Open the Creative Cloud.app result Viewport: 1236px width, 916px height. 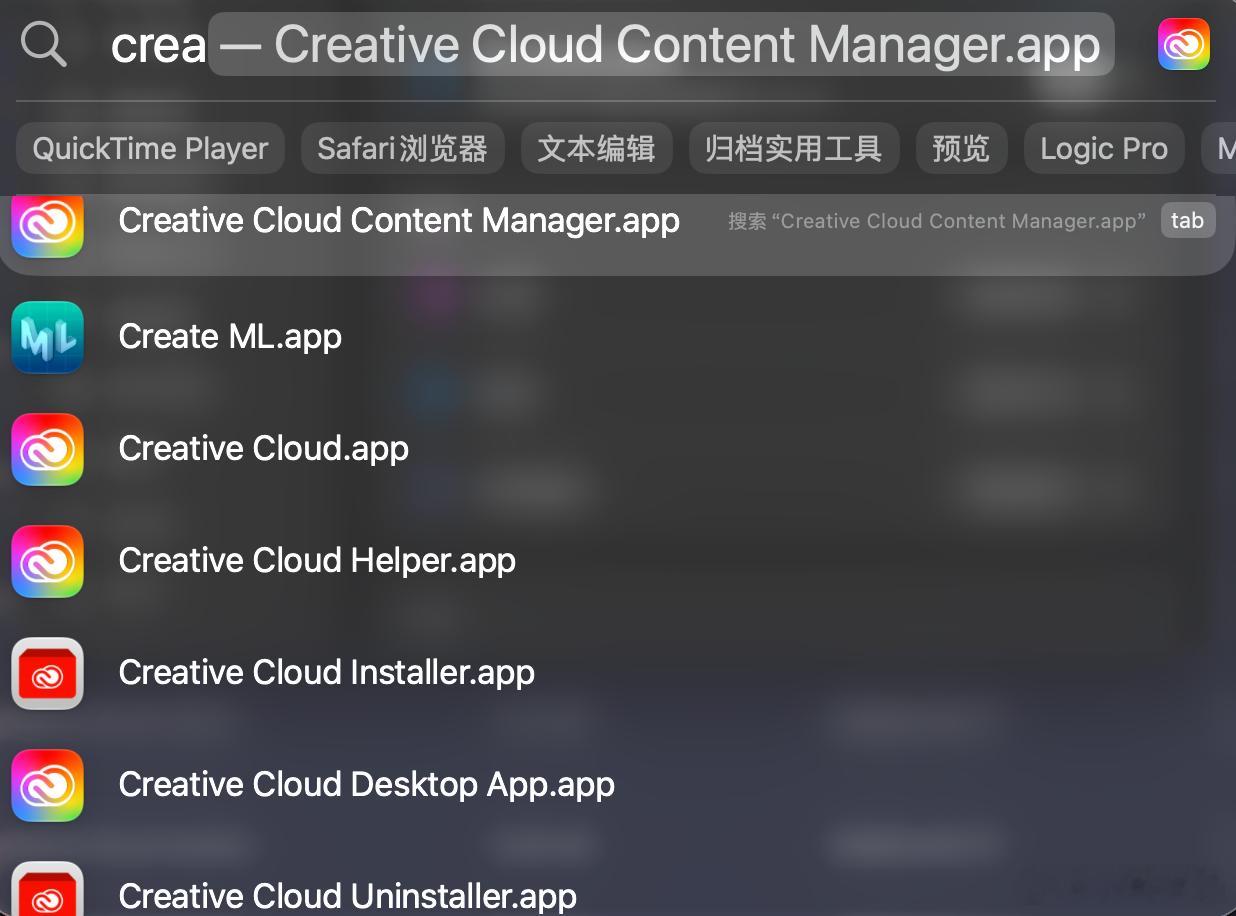coord(618,449)
